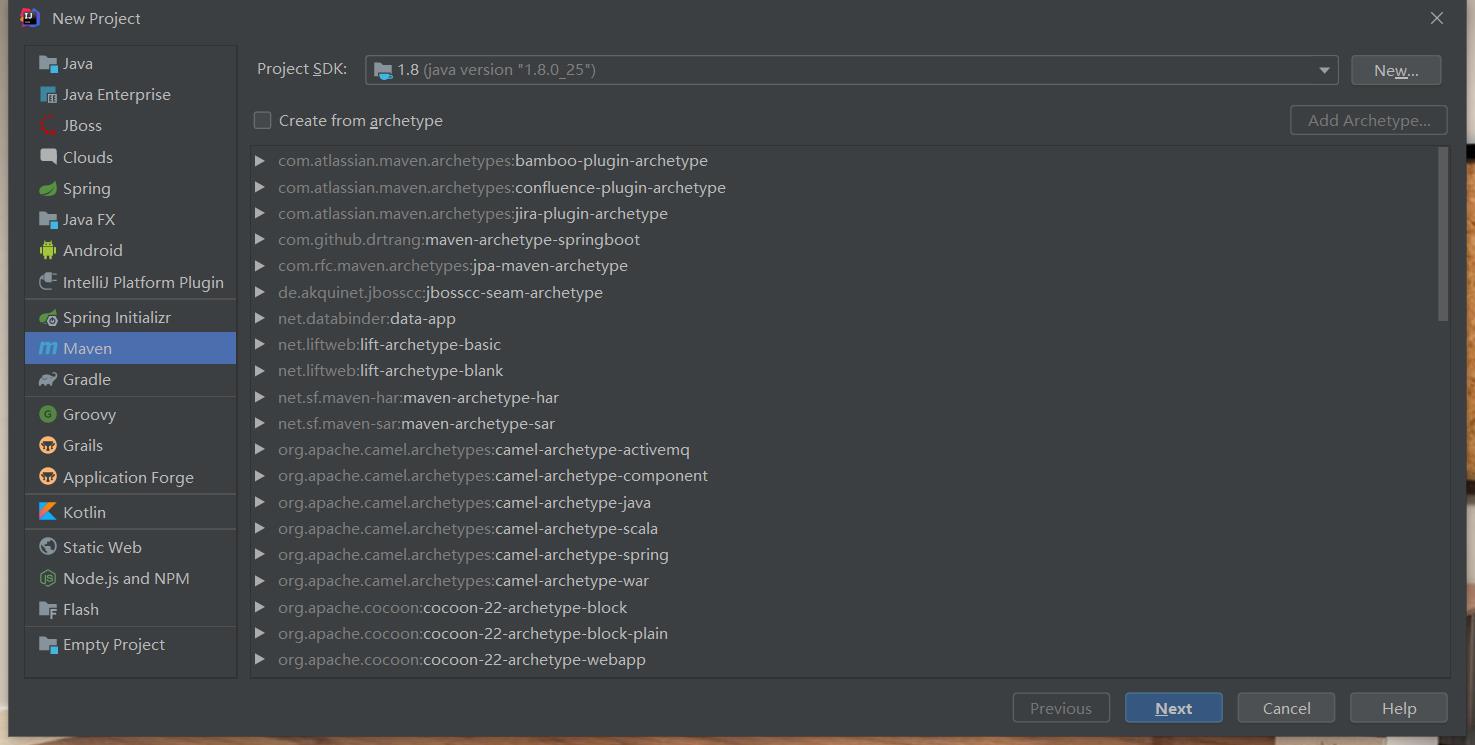Click the Cancel button
Screen dimensions: 1475x745
tap(1286, 708)
